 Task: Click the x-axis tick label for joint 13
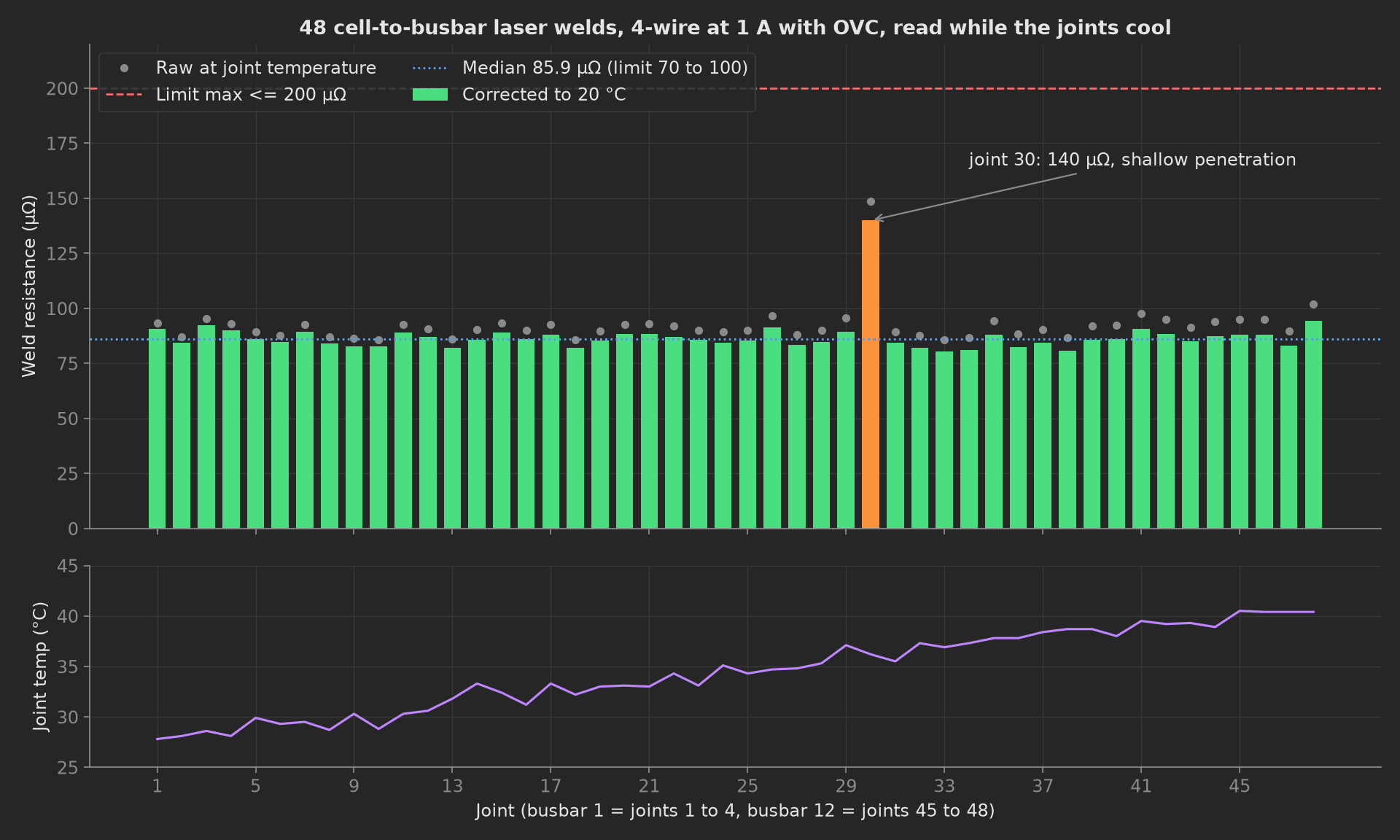tap(452, 786)
